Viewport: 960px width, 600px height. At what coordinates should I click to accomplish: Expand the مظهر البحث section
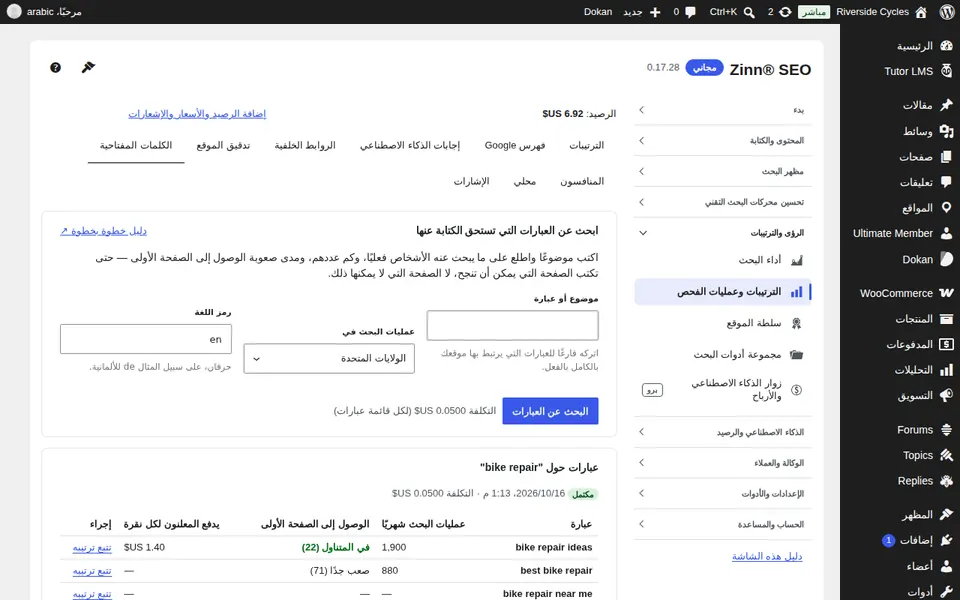pos(723,171)
